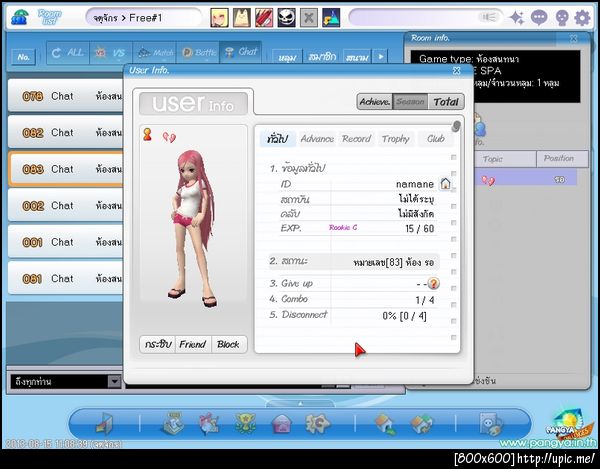This screenshot has height=469, width=600.
Task: Select room 082 Chat
Action: [x=65, y=132]
